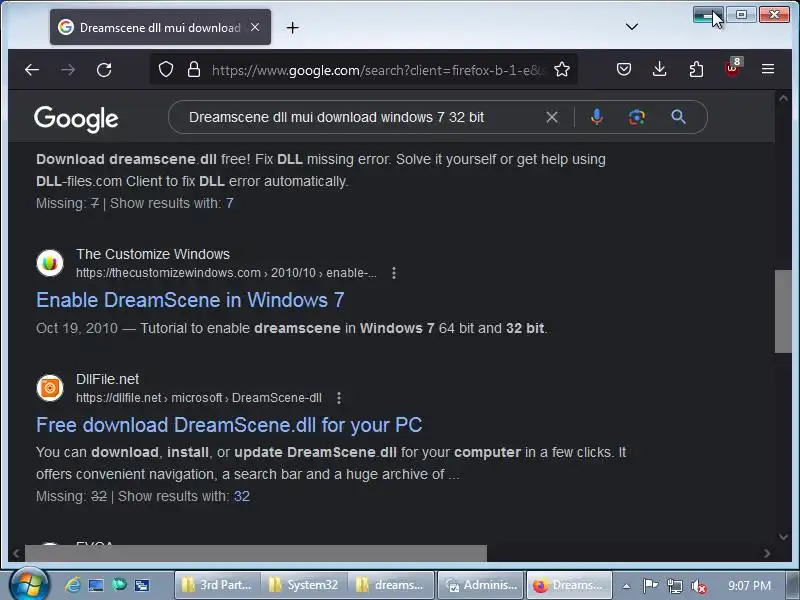800x600 pixels.
Task: Open thecustomizewindows.com URL breadcrumb
Action: point(226,273)
